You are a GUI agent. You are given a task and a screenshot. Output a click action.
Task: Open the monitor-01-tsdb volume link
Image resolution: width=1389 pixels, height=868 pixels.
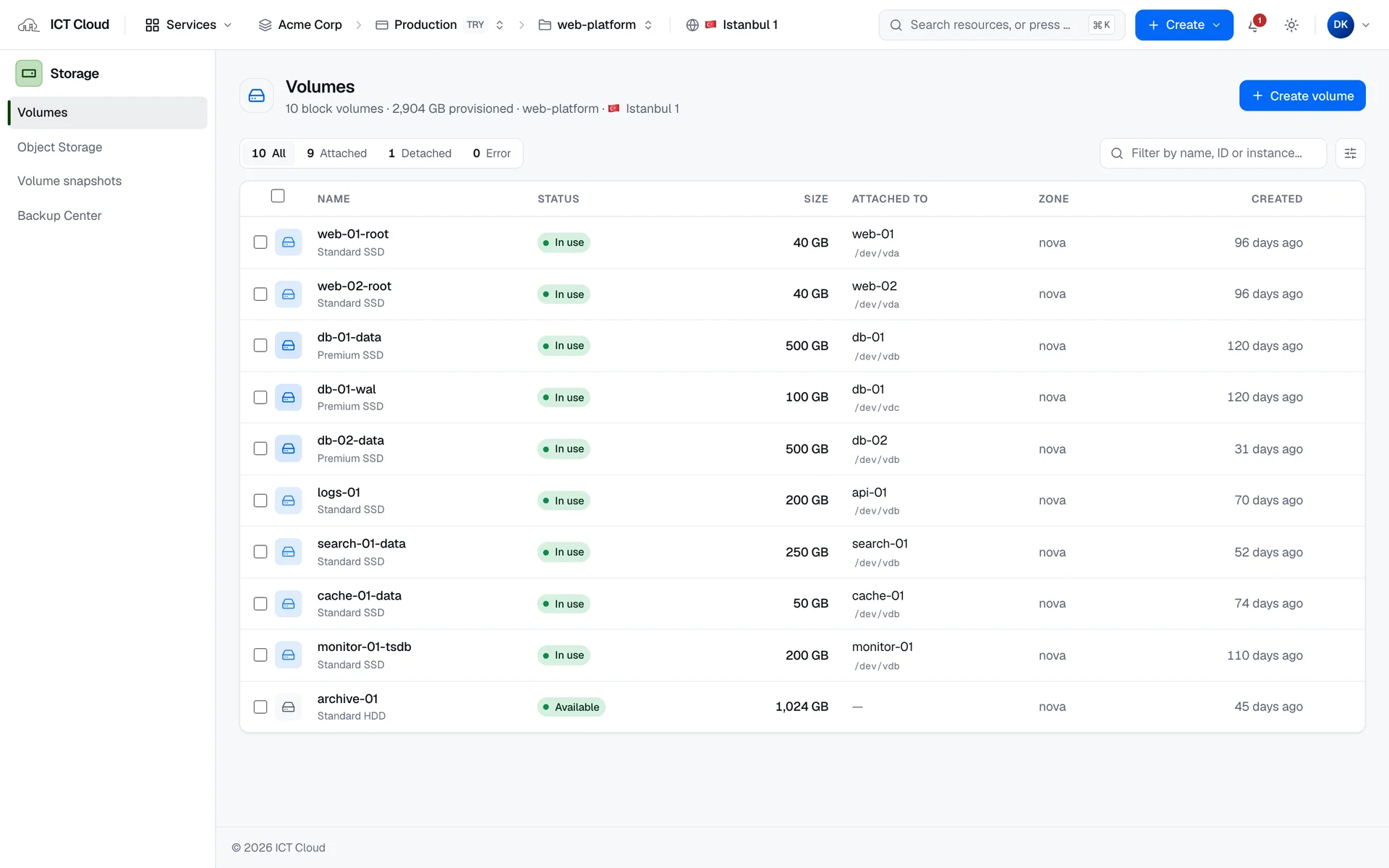(x=364, y=647)
